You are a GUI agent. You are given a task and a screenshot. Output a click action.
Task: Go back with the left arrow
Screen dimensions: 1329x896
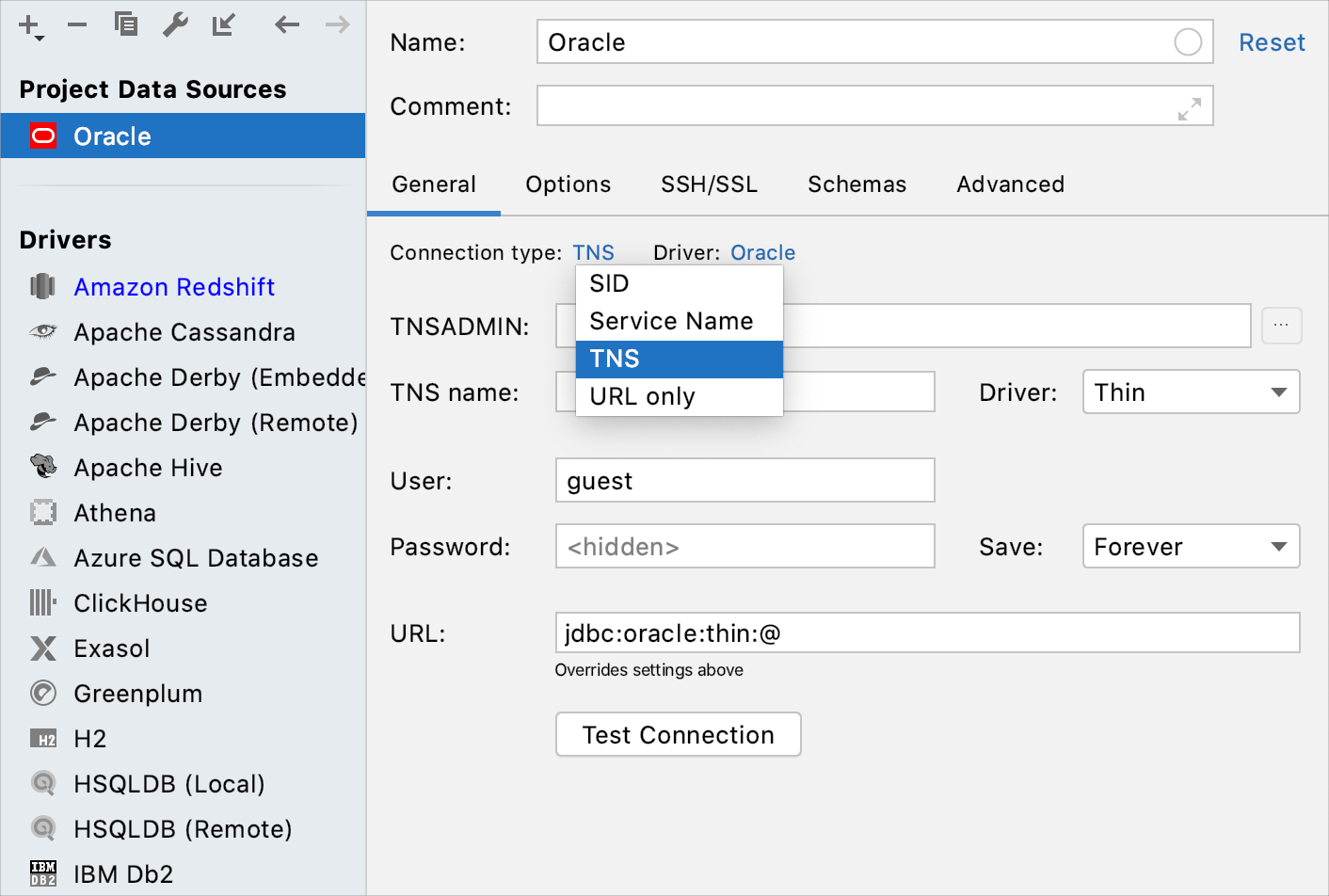coord(287,24)
